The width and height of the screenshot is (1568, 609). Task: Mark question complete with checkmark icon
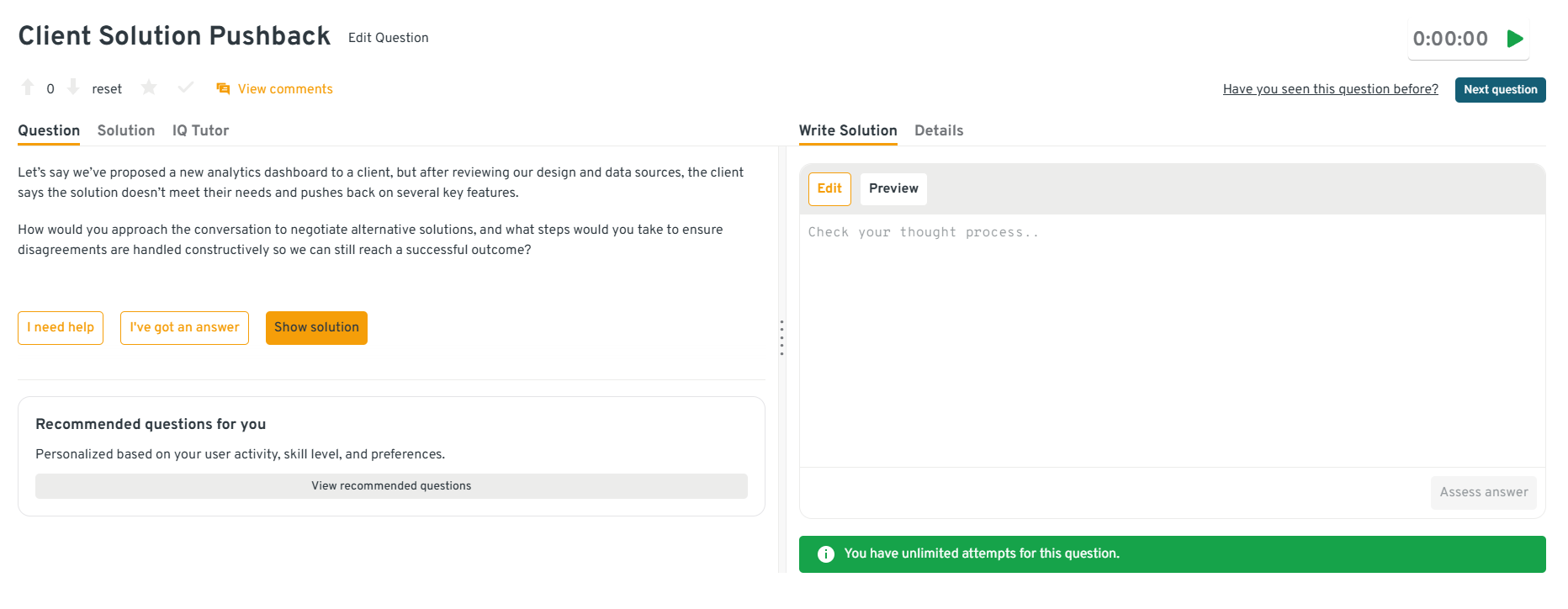coord(186,87)
